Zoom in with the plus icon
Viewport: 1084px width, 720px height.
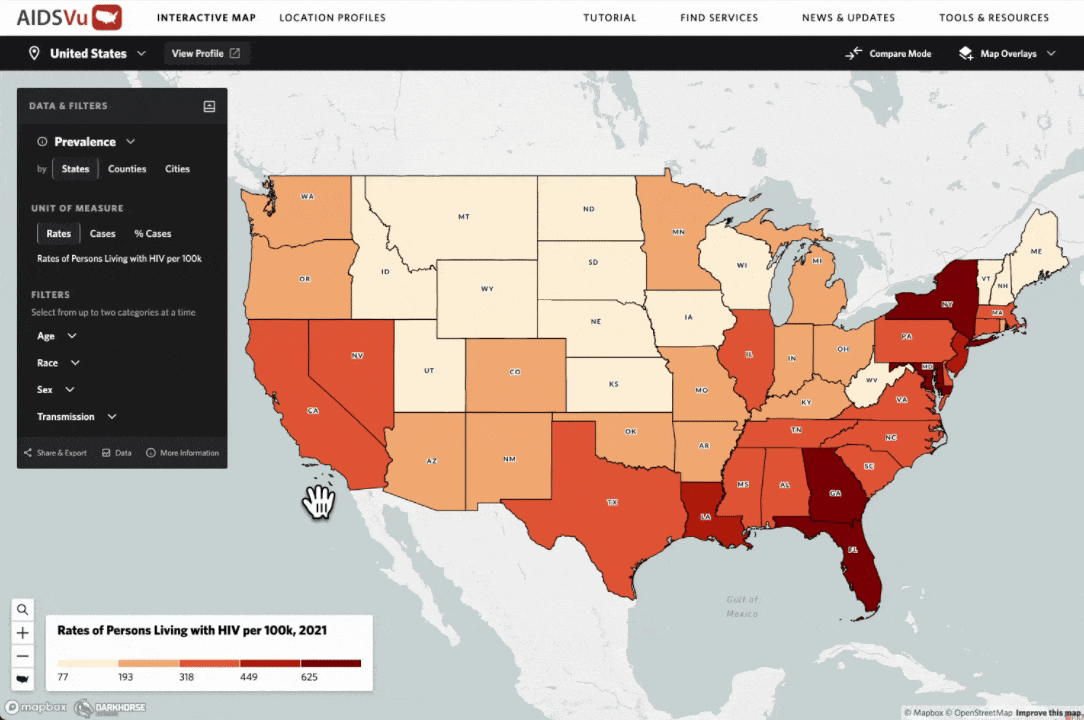22,633
